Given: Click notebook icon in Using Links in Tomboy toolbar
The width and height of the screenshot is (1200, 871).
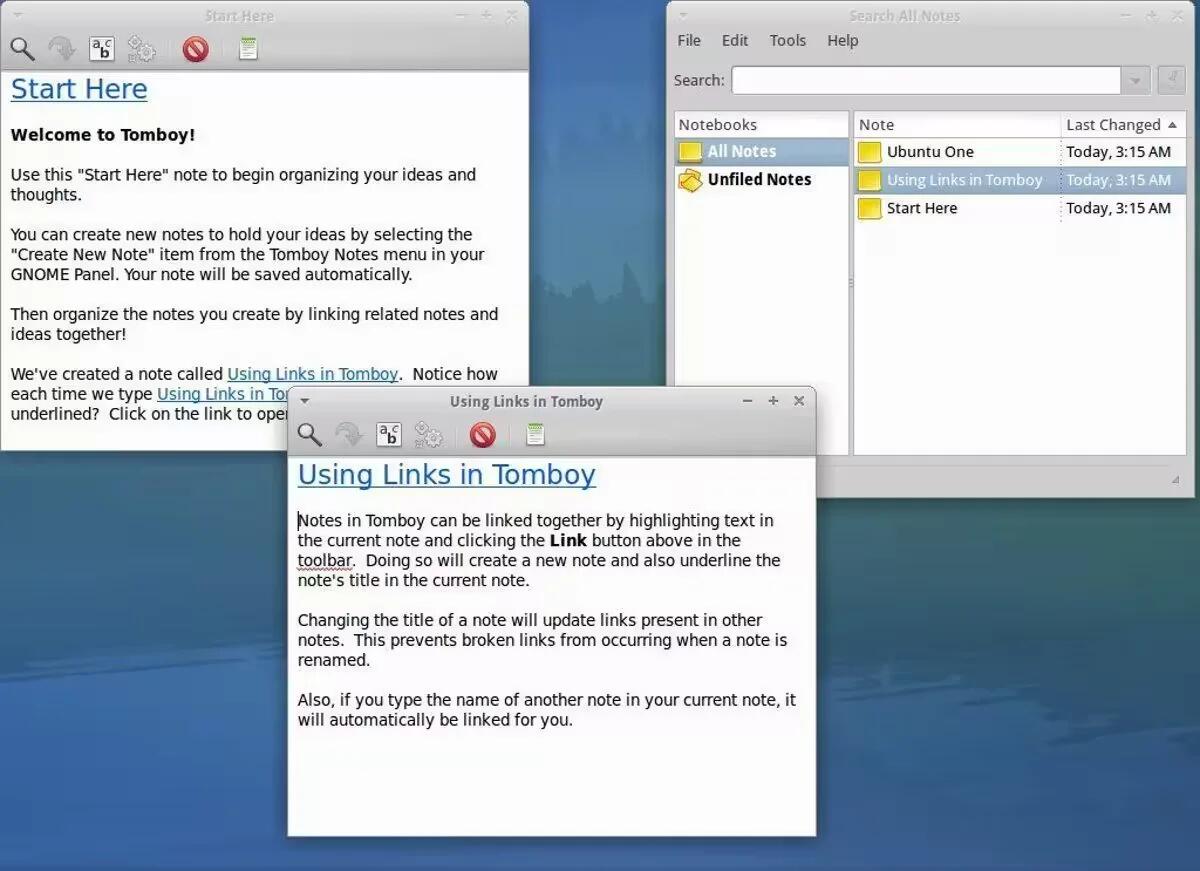Looking at the screenshot, I should point(535,434).
